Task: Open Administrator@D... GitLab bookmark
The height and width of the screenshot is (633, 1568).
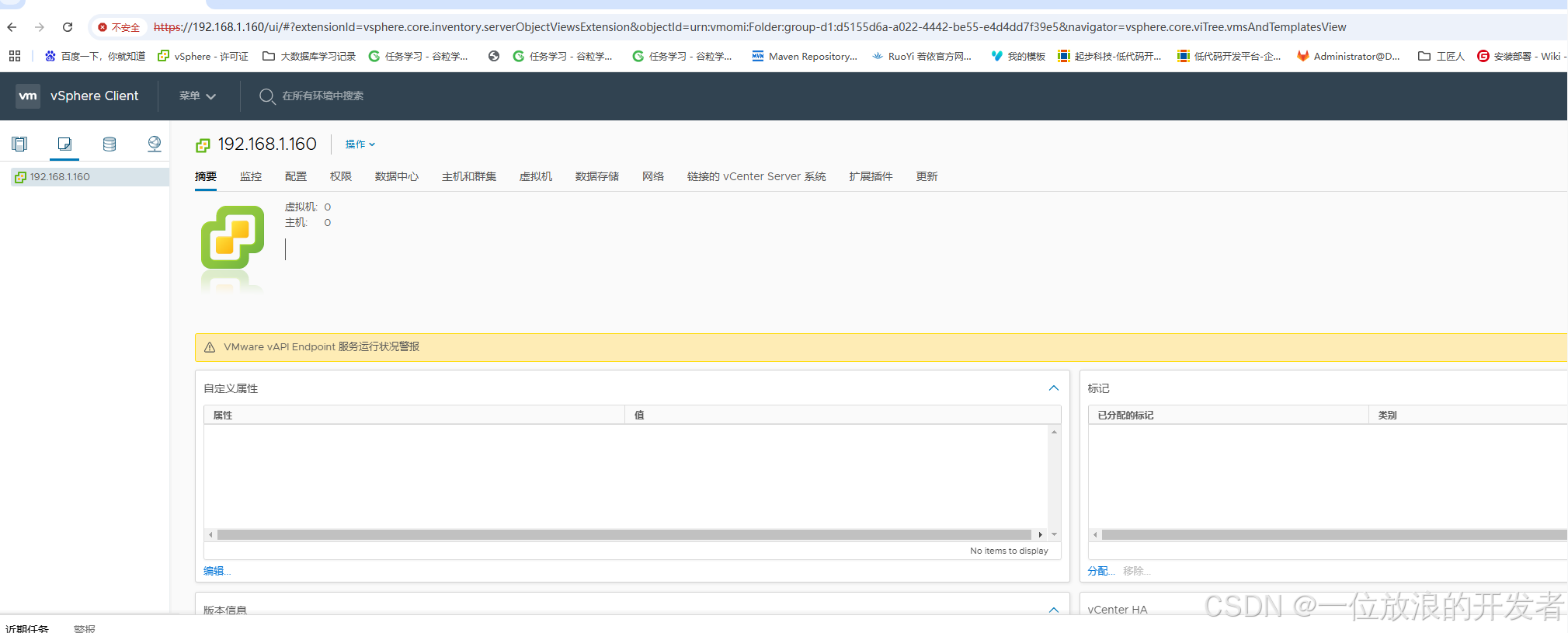Action: click(1349, 56)
